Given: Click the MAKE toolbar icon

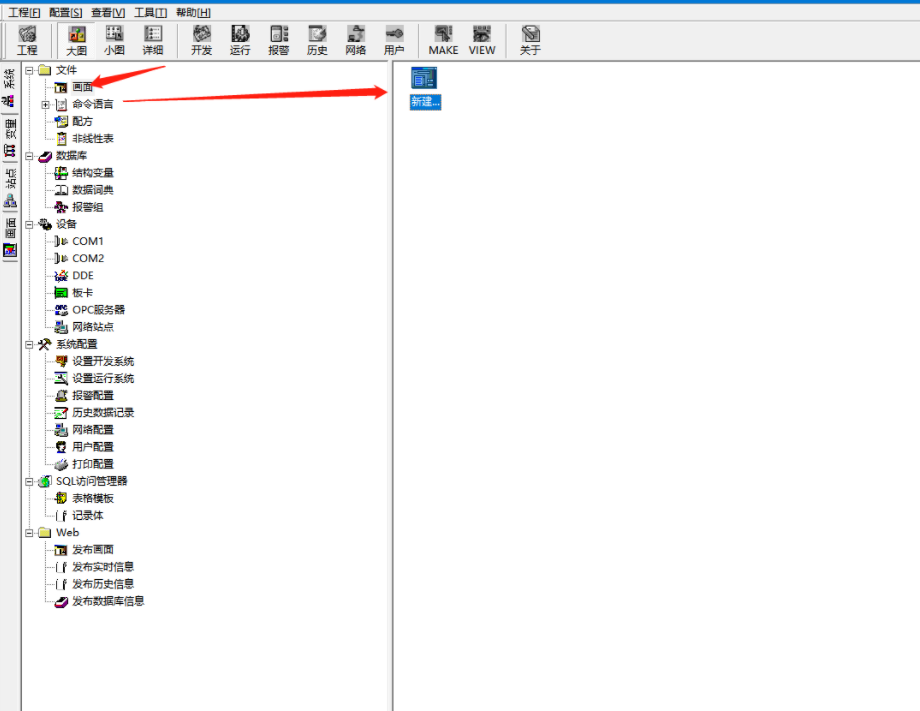Looking at the screenshot, I should 443,40.
